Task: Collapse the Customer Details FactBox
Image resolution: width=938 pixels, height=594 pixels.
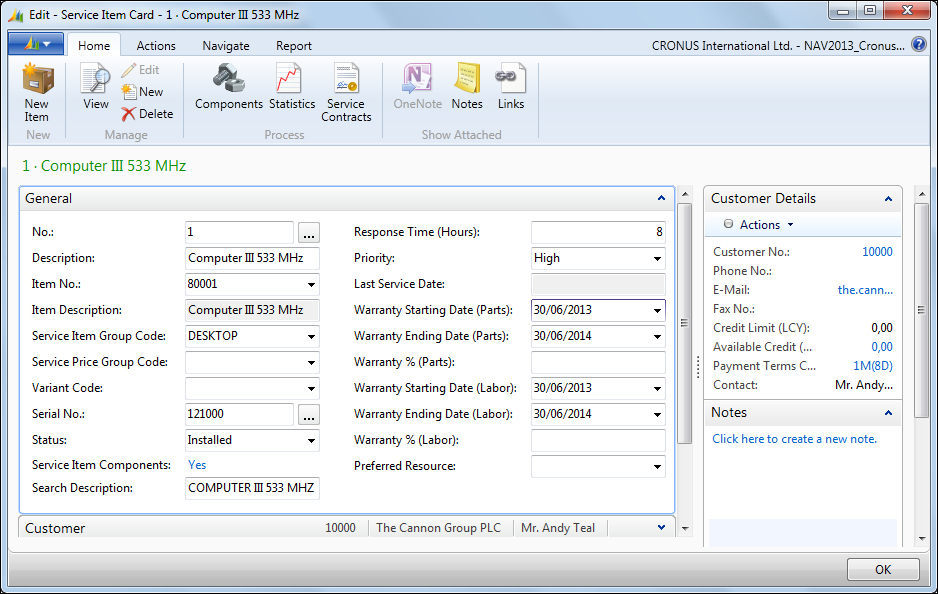Action: point(888,199)
